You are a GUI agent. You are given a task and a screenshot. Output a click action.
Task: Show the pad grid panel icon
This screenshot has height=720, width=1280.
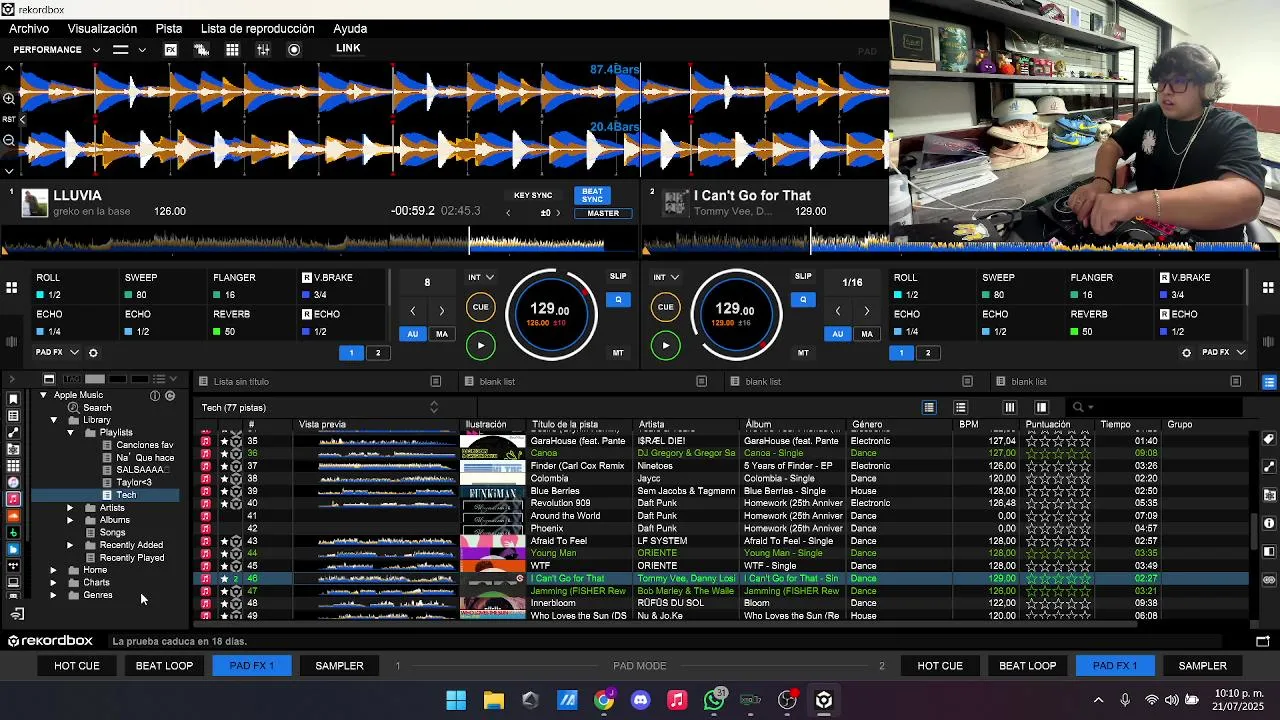pyautogui.click(x=232, y=50)
